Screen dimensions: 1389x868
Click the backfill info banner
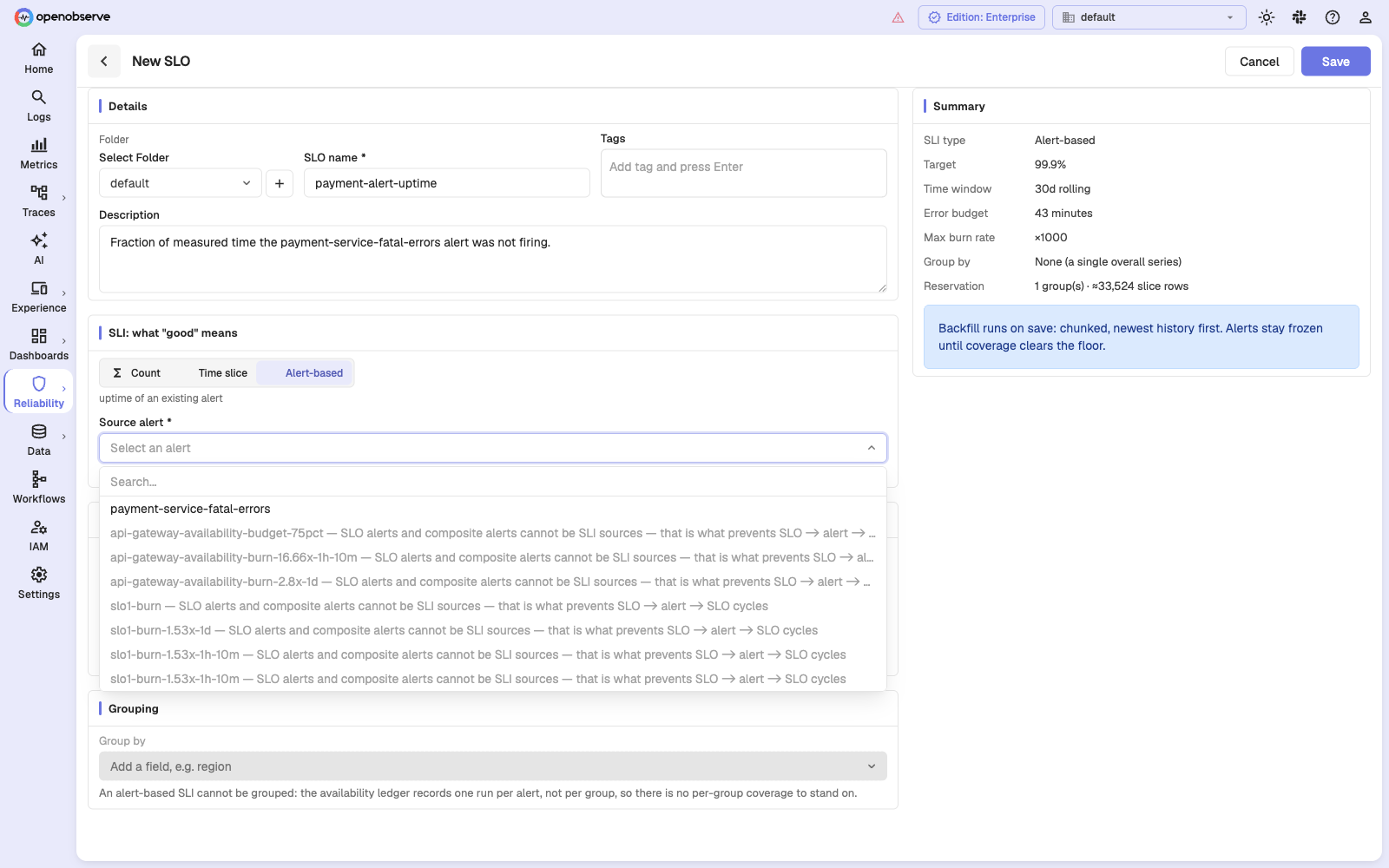[1142, 337]
